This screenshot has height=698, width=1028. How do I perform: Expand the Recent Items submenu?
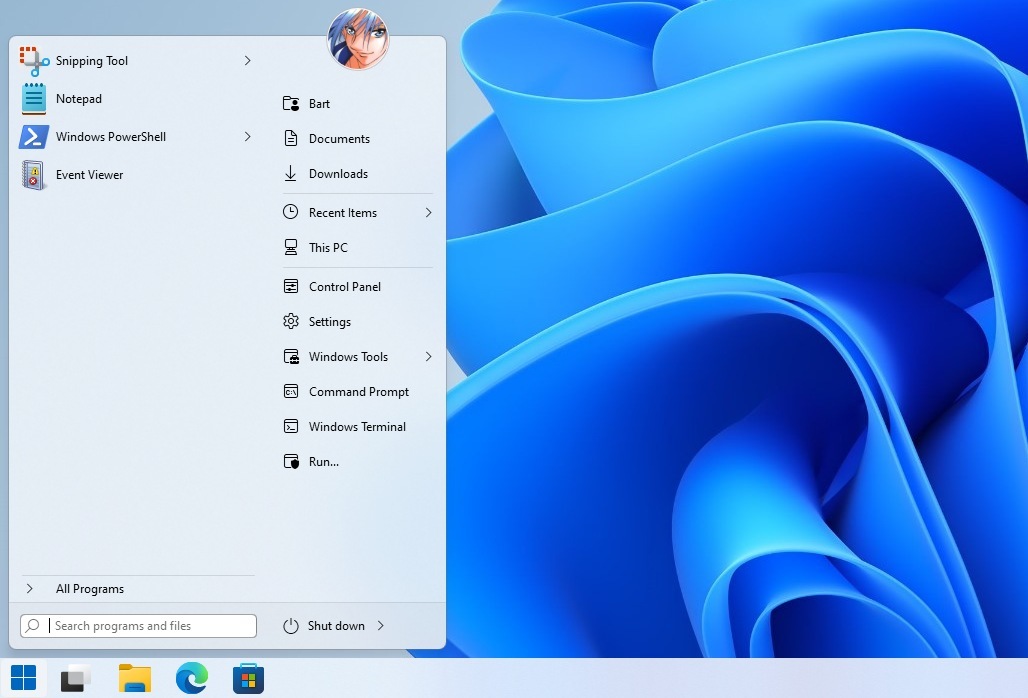tap(428, 213)
